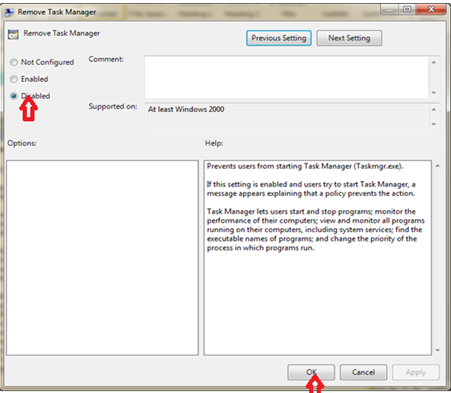
Task: Minimize the Remove Task Manager window
Action: [x=389, y=10]
